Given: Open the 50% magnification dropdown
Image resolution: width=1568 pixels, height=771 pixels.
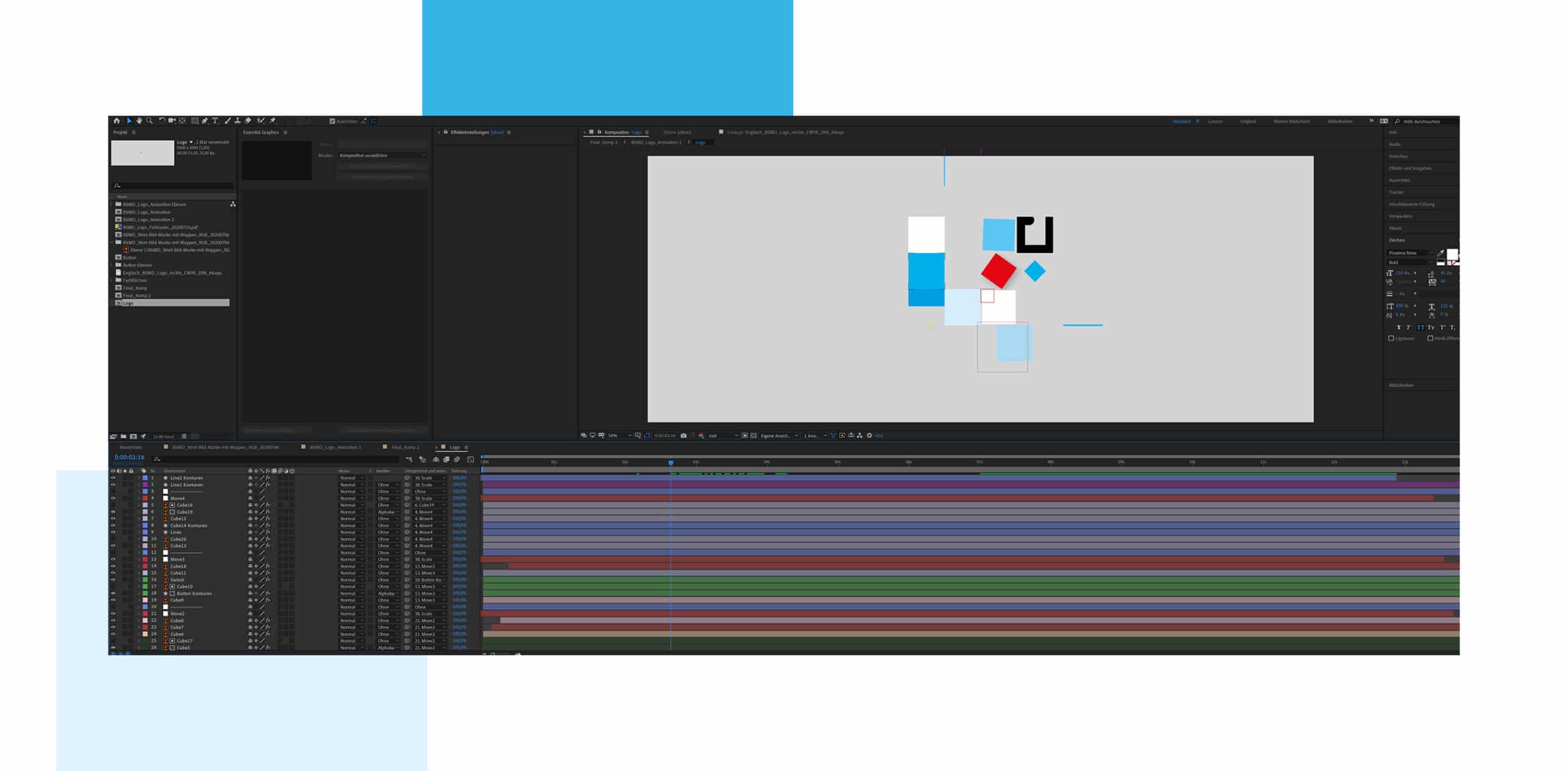Looking at the screenshot, I should (x=619, y=435).
